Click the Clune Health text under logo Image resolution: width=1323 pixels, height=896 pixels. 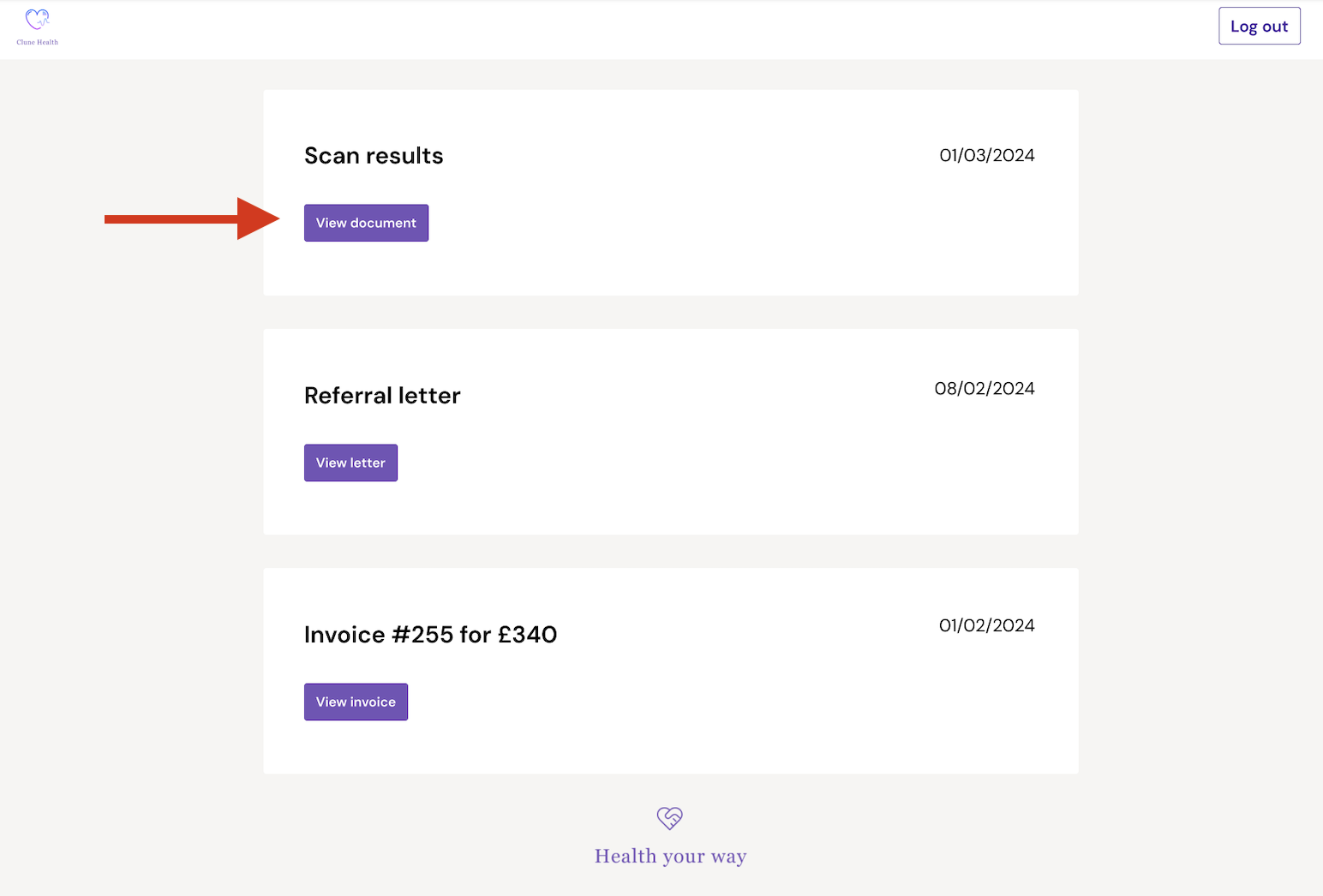[x=37, y=42]
